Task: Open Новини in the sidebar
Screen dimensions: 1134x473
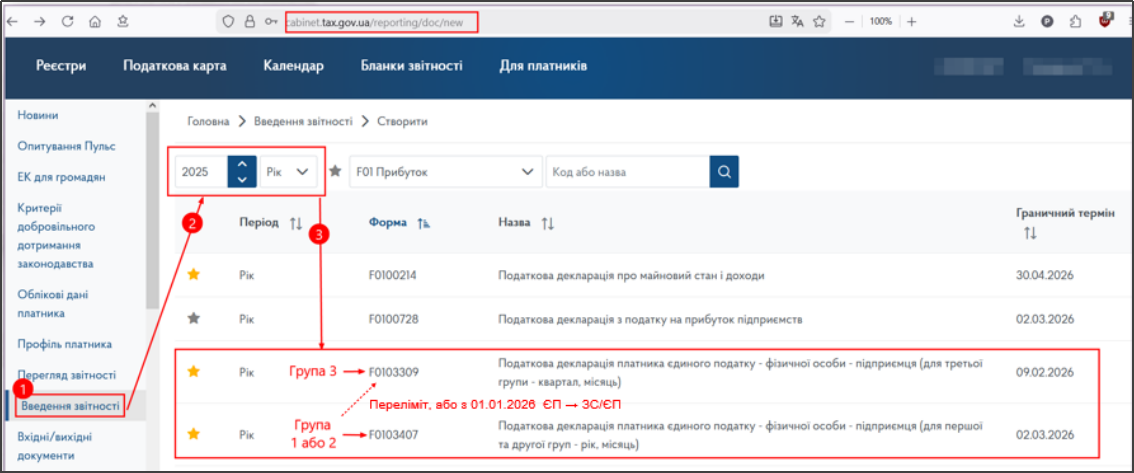Action: [38, 116]
